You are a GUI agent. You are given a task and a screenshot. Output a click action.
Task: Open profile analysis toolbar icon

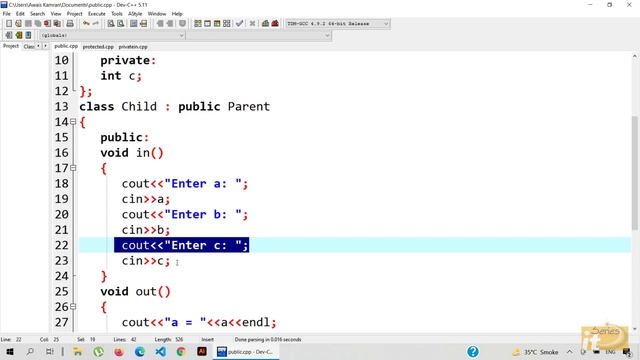[x=265, y=24]
